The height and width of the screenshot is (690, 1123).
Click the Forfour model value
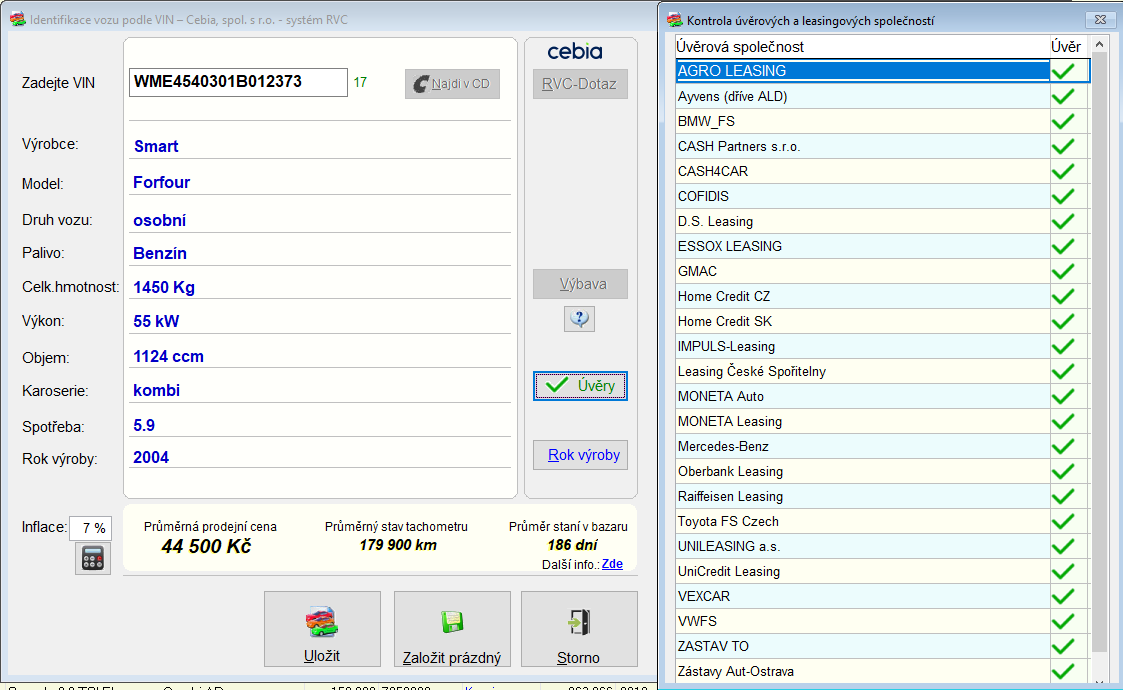click(162, 183)
